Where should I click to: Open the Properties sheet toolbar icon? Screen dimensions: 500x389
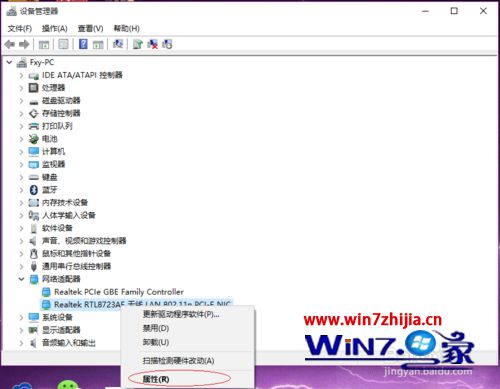[63, 44]
